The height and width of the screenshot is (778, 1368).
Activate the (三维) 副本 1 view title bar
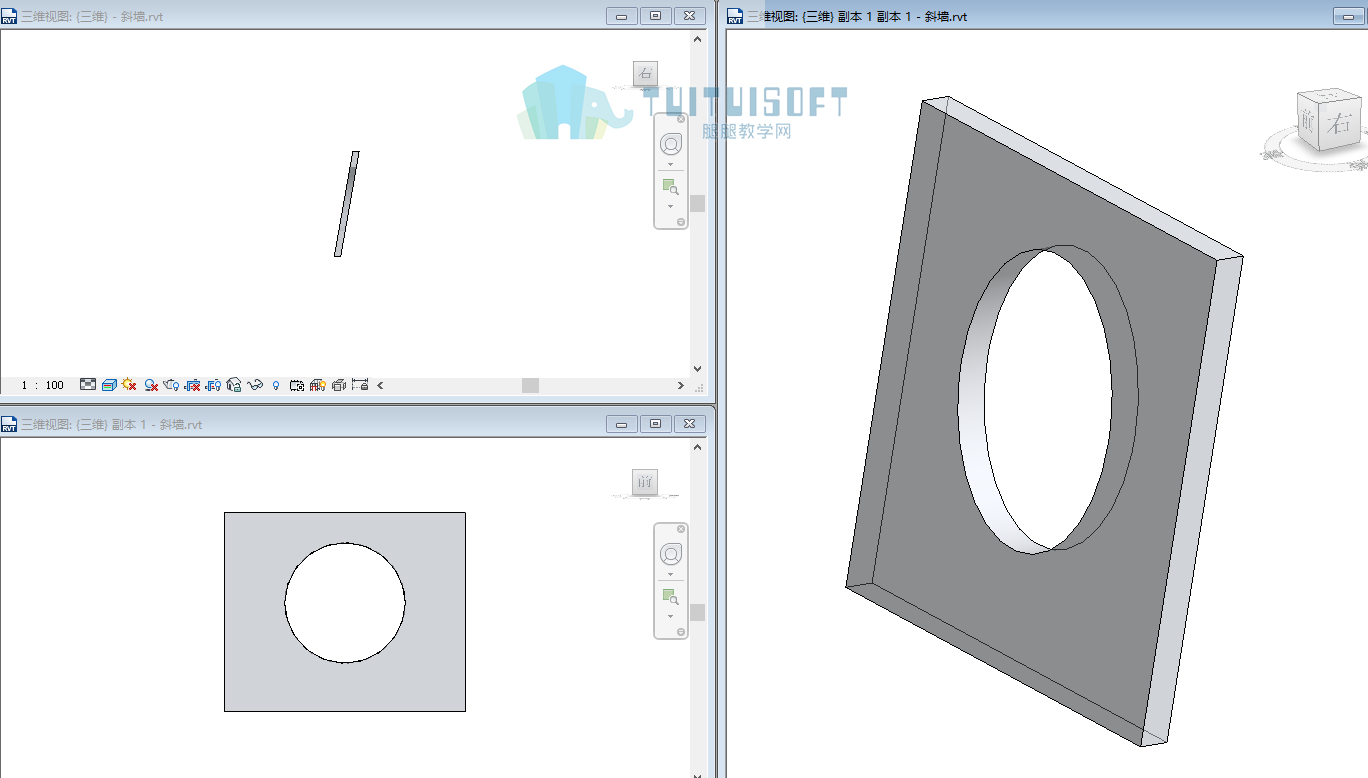click(111, 424)
